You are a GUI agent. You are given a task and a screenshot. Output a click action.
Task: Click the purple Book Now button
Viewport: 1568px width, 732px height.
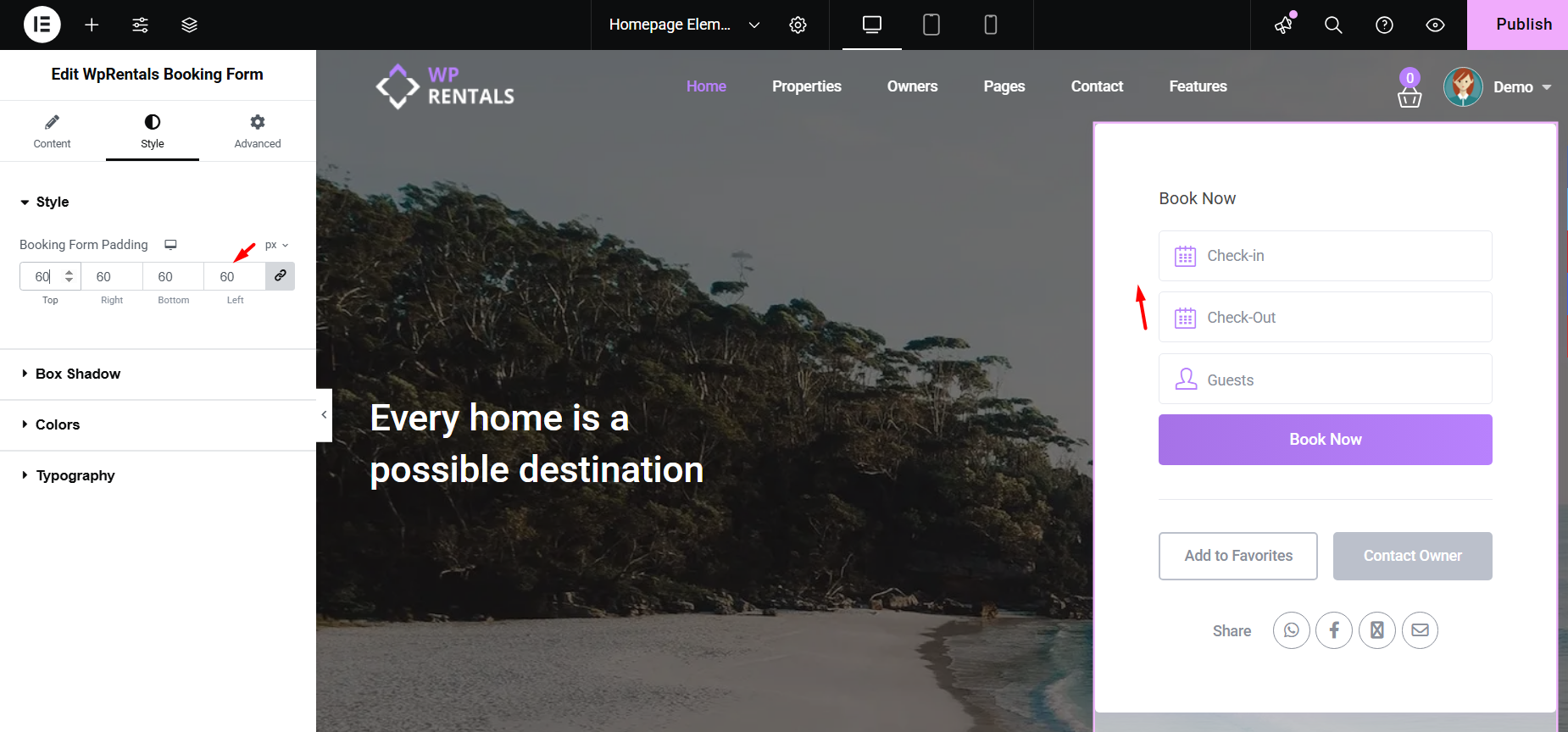tap(1325, 440)
